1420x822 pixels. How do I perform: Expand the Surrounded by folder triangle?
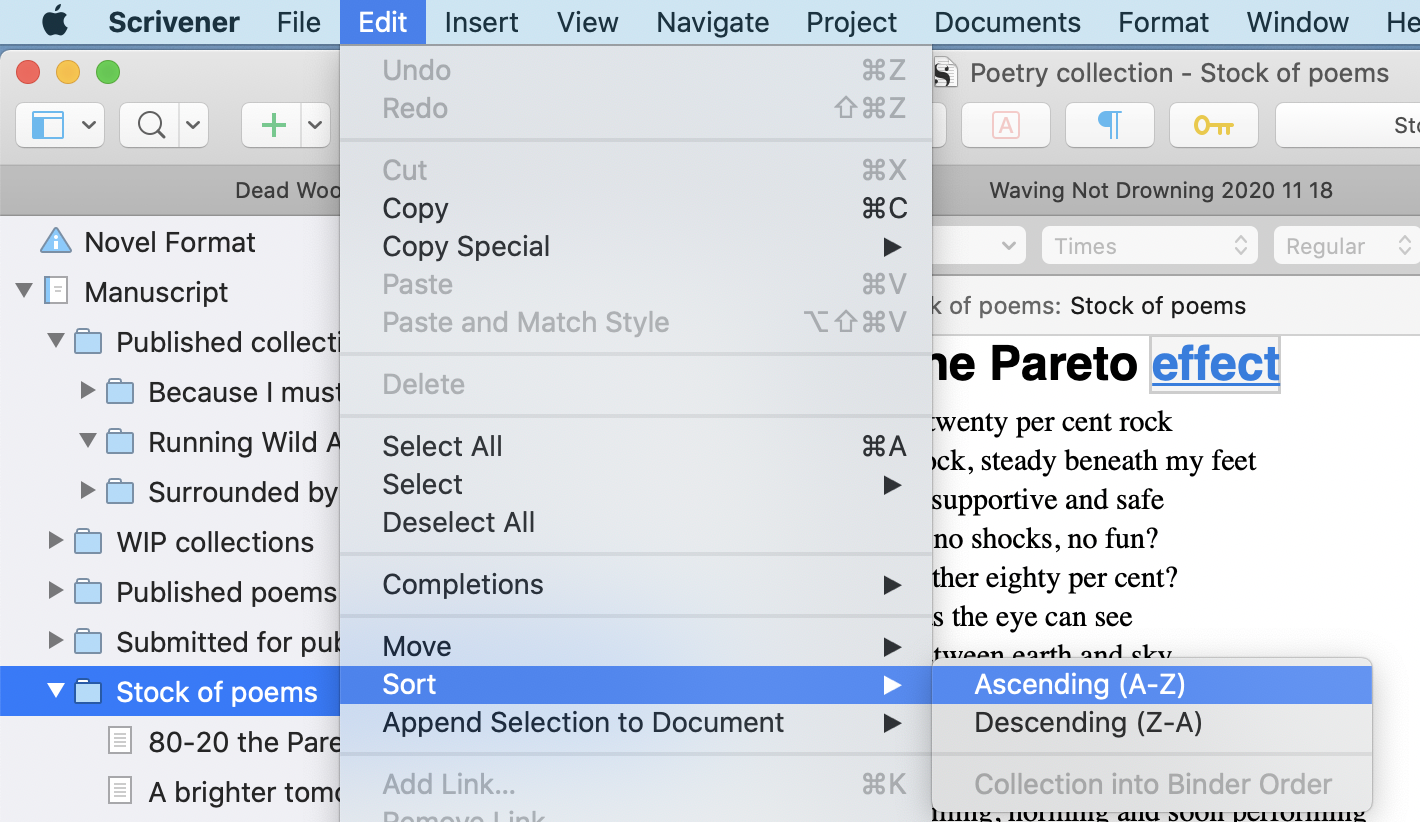click(x=88, y=491)
